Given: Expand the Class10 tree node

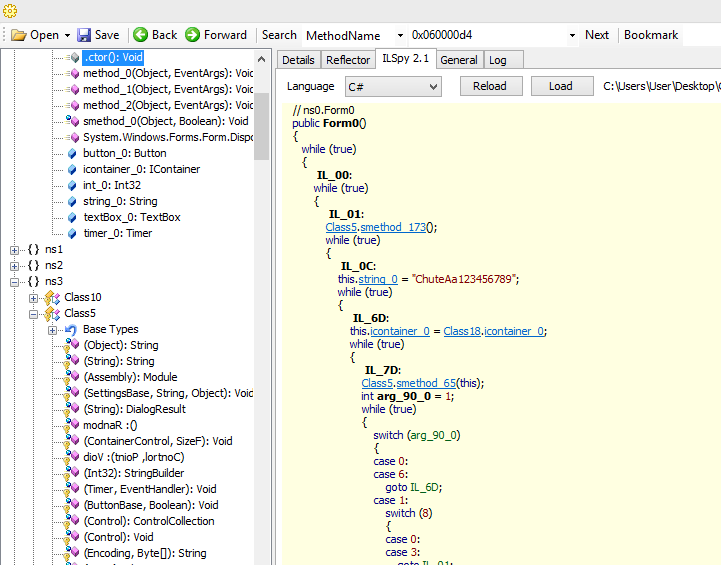Looking at the screenshot, I should (x=34, y=298).
